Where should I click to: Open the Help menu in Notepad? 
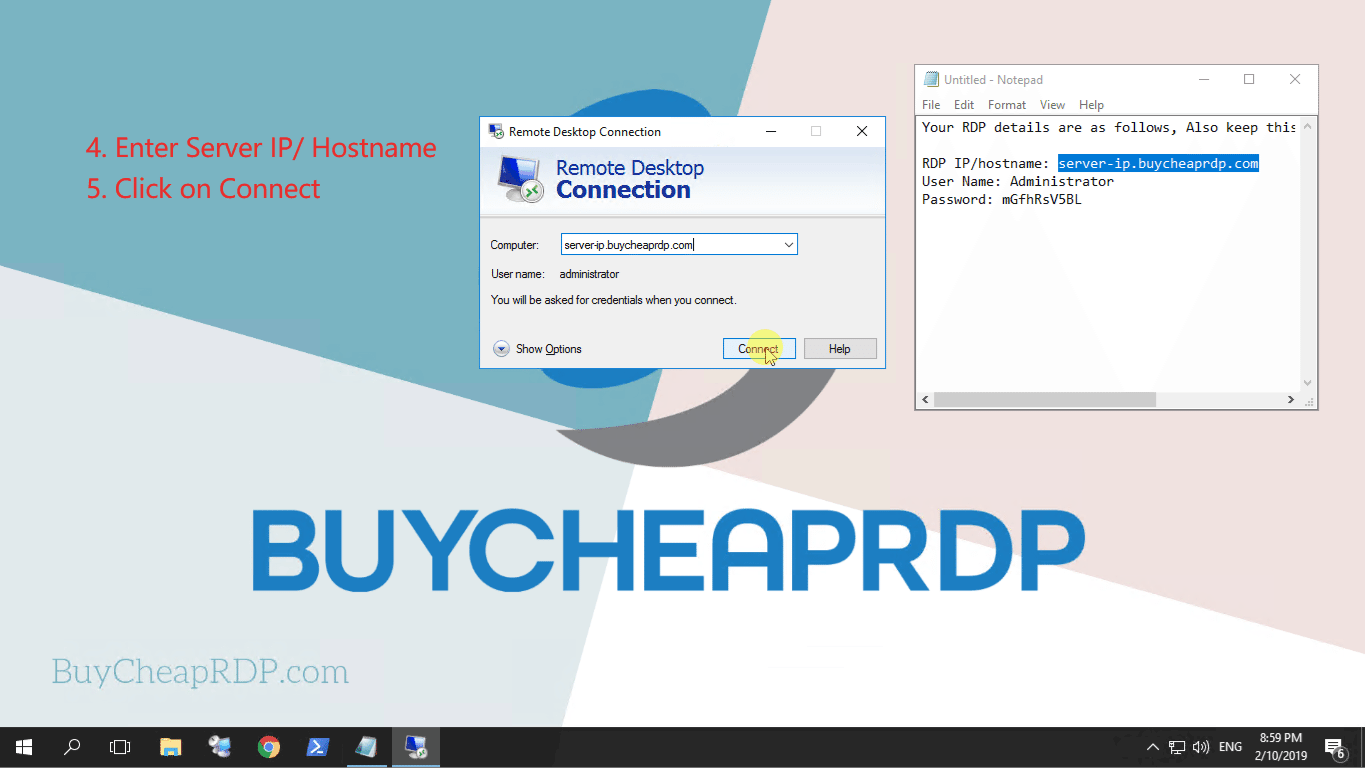[x=1091, y=105]
